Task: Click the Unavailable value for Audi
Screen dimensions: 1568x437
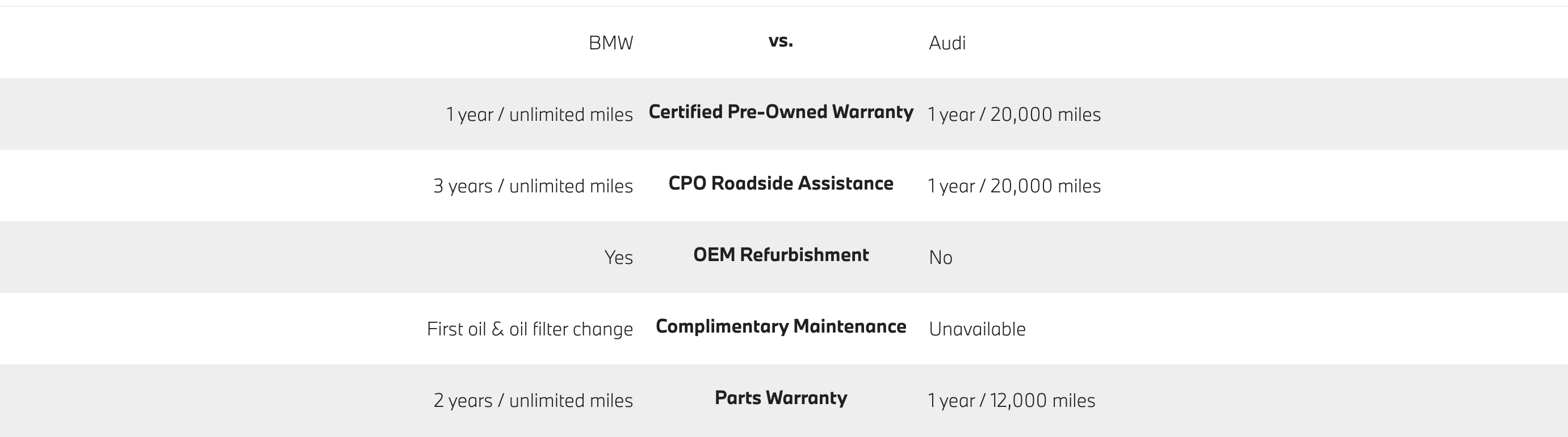Action: click(977, 329)
